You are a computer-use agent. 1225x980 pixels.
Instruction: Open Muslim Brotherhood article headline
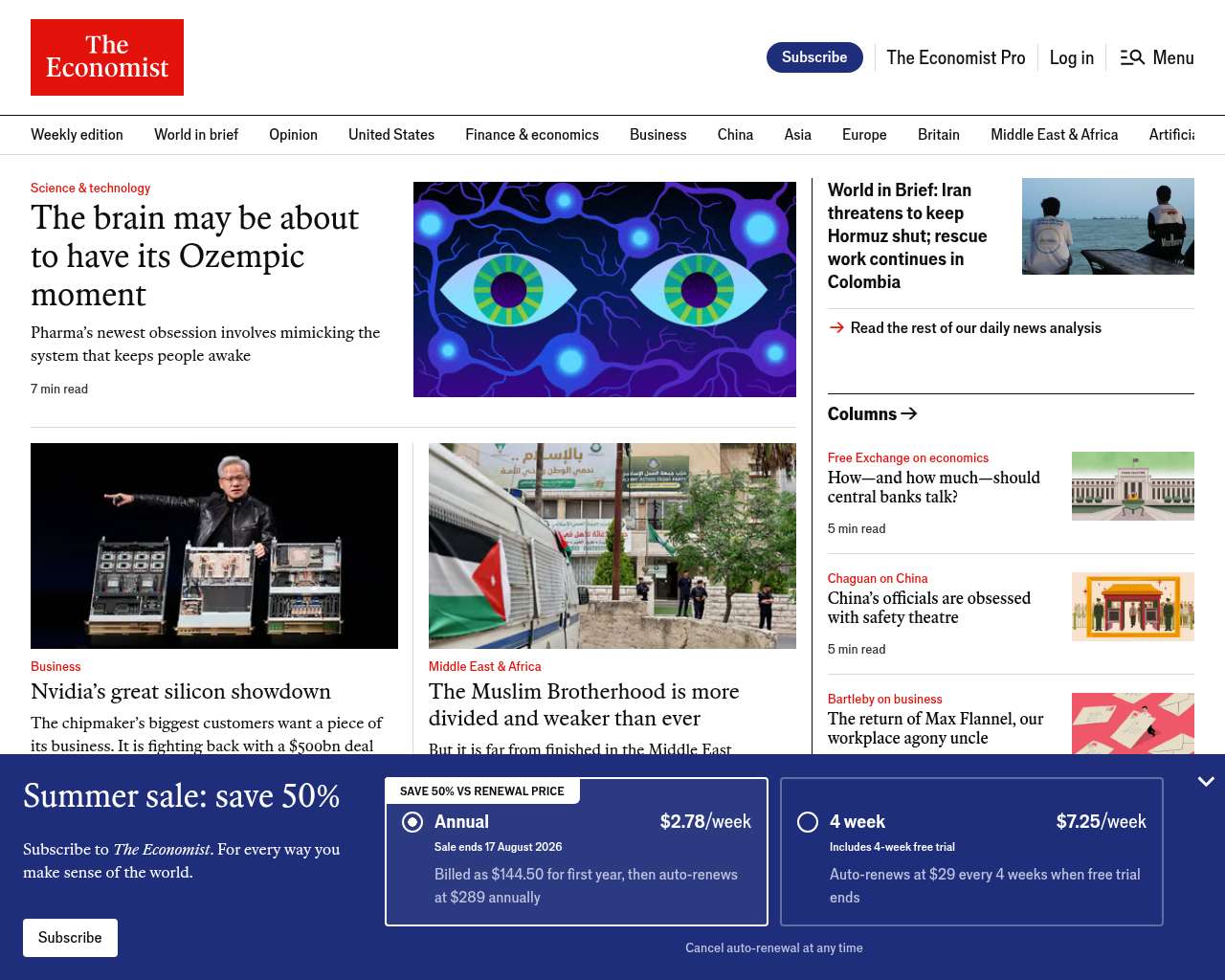[584, 704]
